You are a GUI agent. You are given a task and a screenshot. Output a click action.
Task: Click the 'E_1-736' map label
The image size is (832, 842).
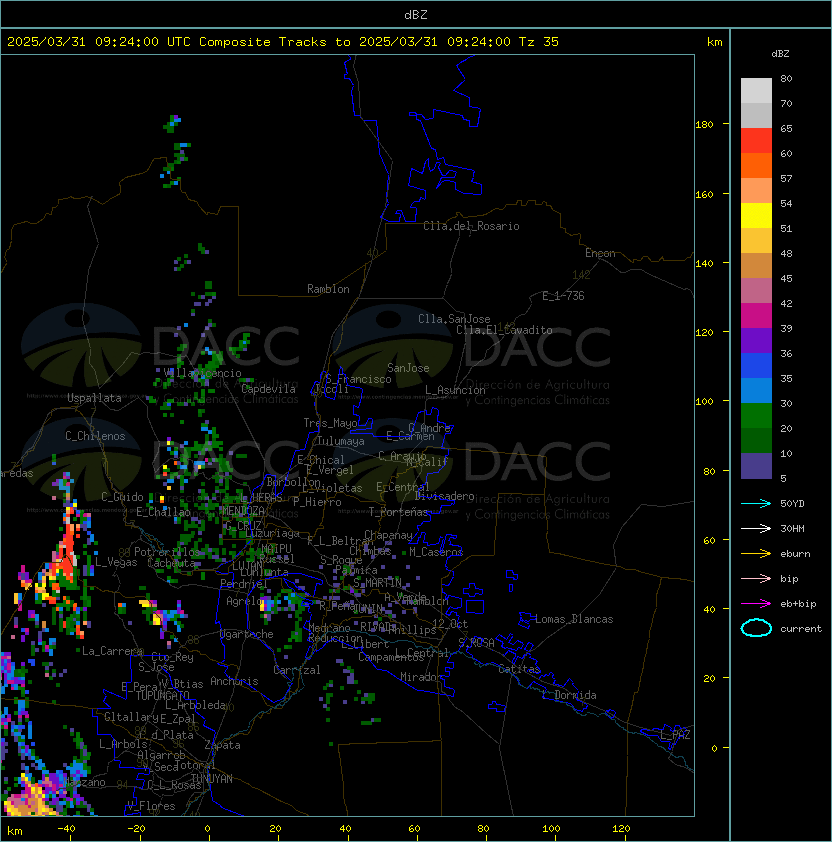(563, 296)
